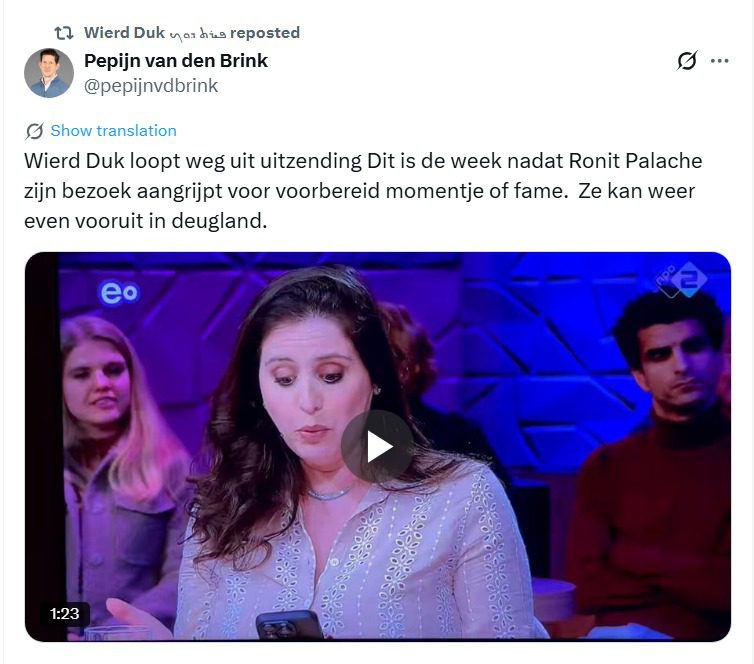The image size is (754, 664).
Task: Play the embedded video
Action: 378,447
